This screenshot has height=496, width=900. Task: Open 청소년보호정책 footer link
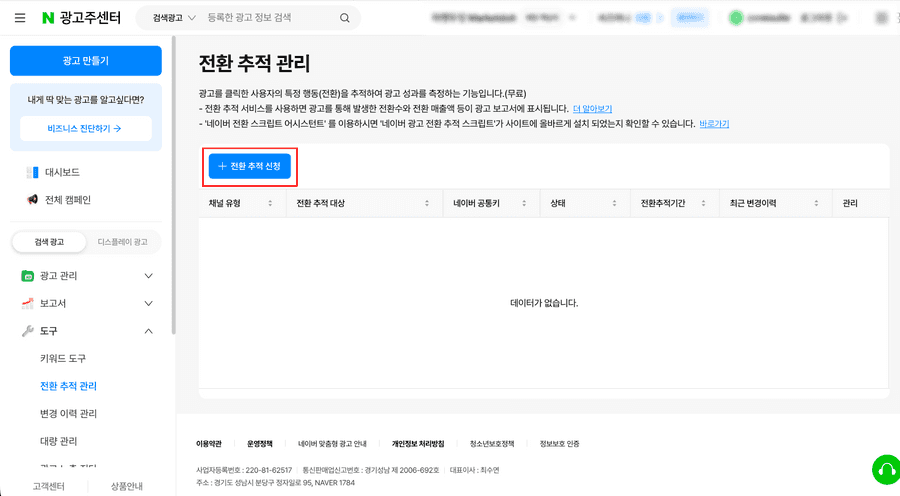(x=492, y=444)
